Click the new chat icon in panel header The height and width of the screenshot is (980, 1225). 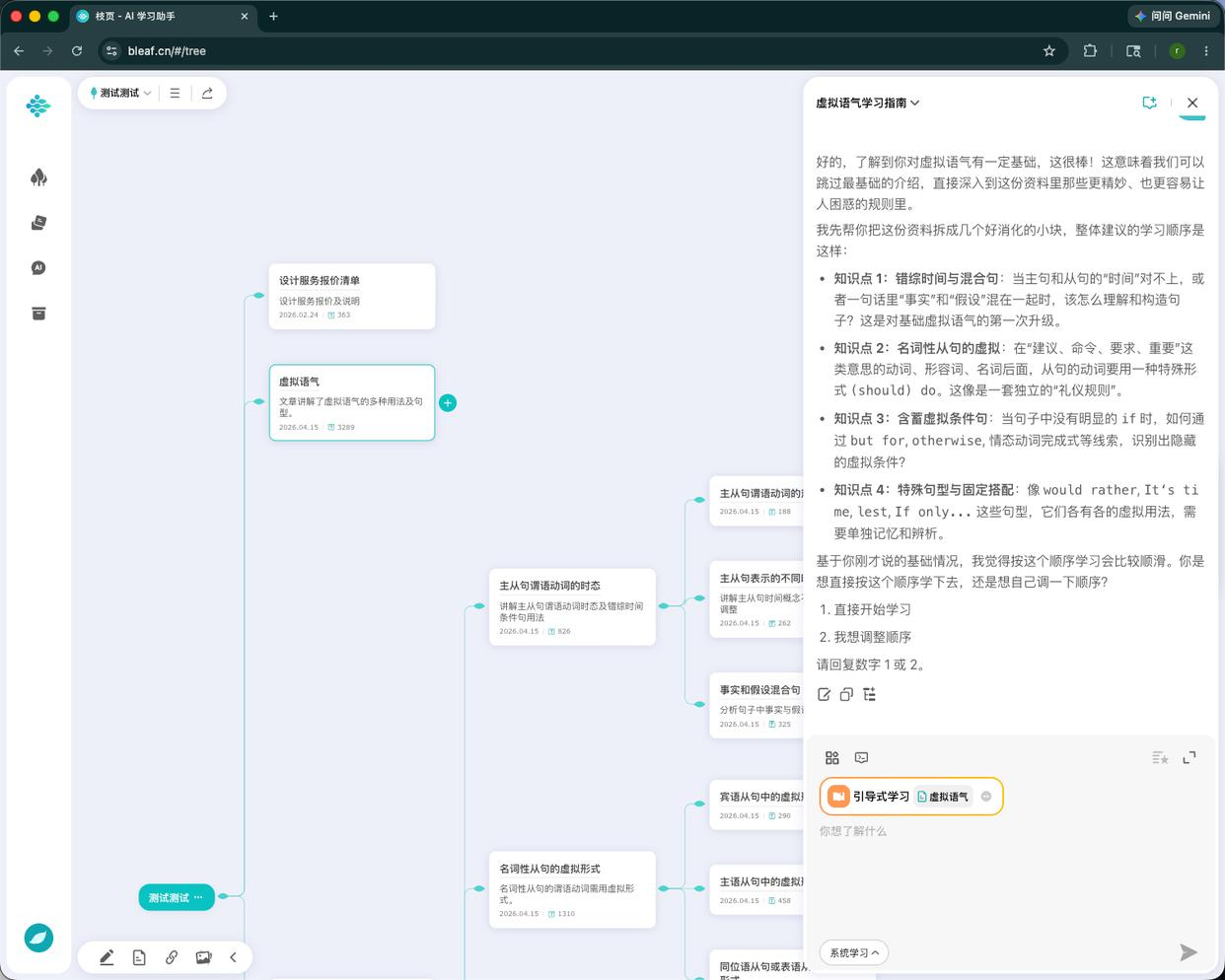click(1149, 103)
